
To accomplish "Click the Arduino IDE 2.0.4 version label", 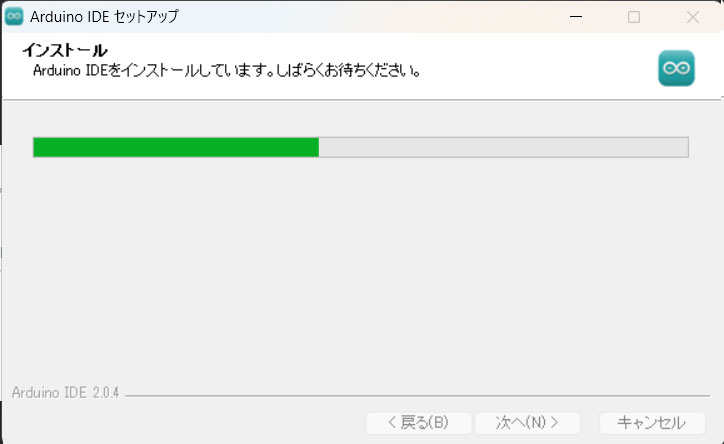I will tap(65, 393).
